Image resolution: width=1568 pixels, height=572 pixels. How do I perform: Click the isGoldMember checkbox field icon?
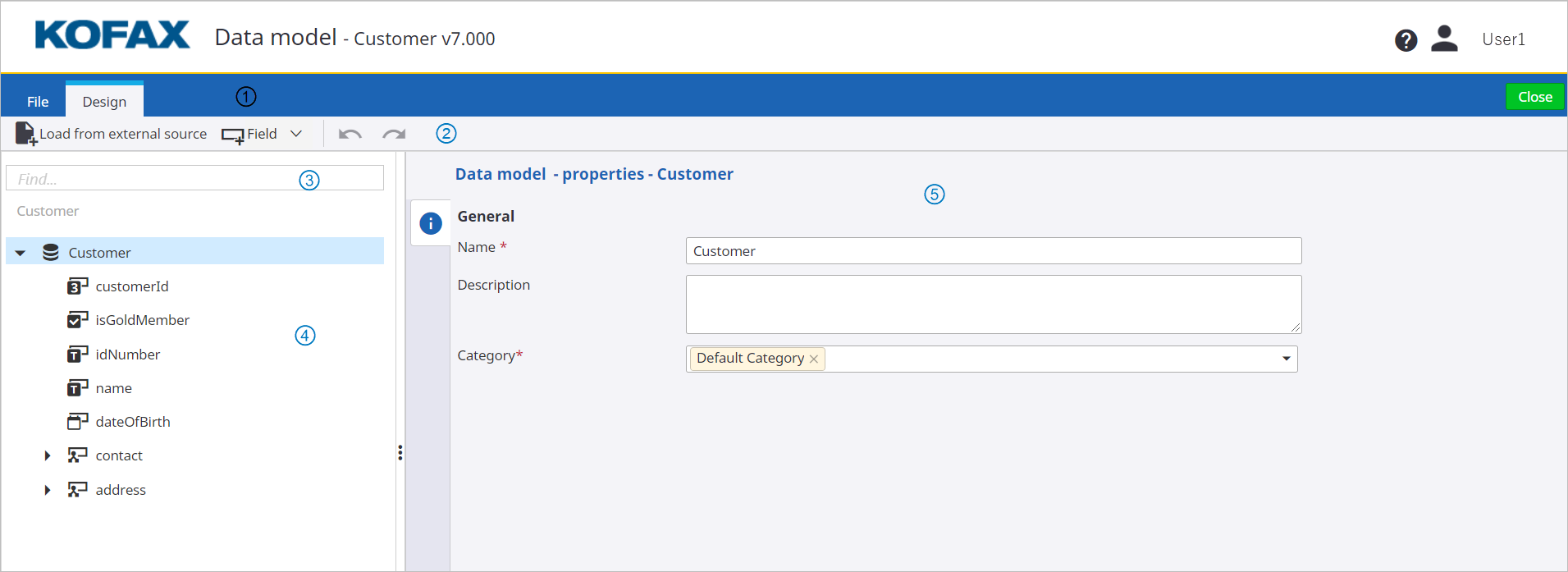tap(77, 320)
